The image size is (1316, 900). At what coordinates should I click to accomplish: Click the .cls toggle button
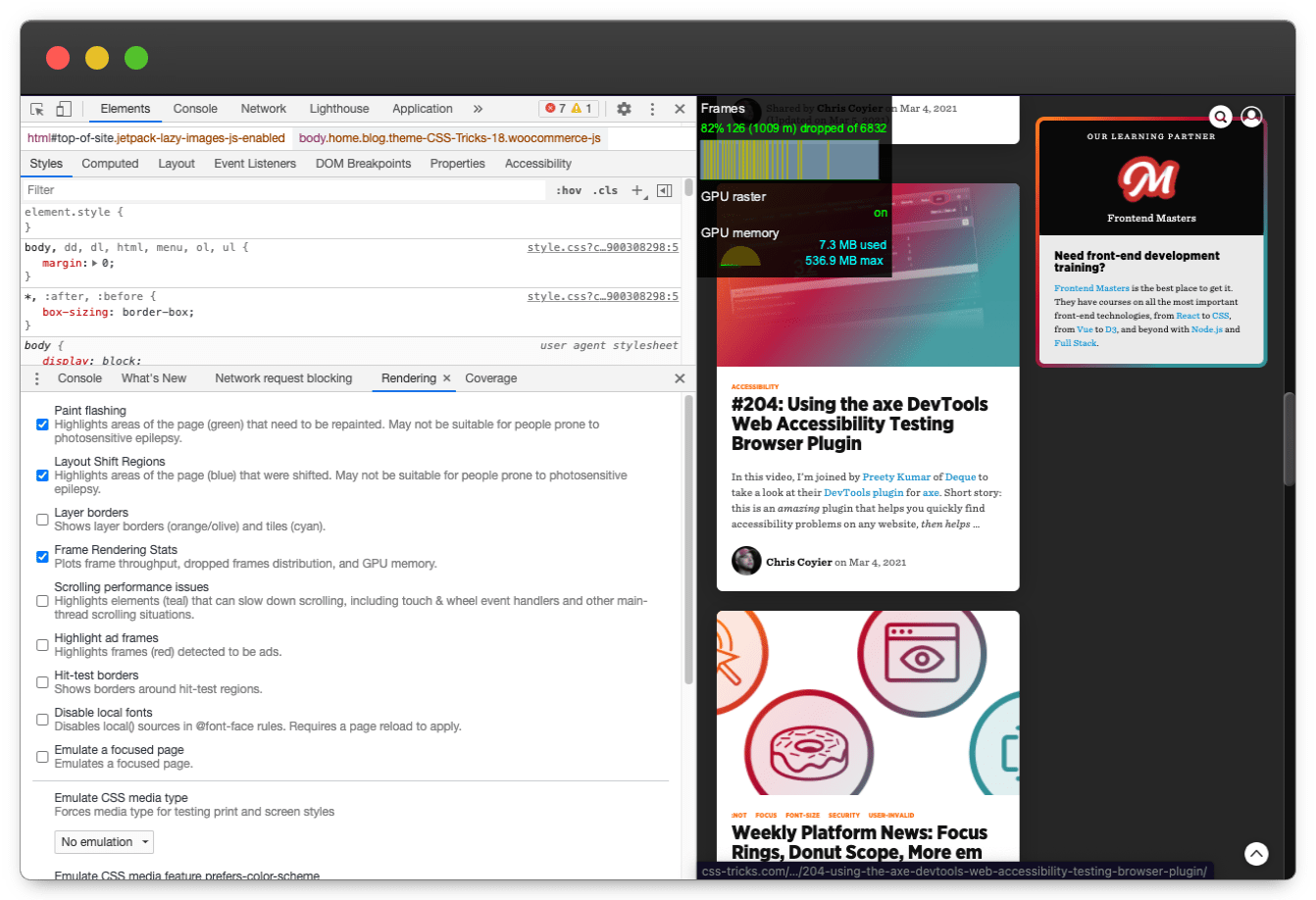click(x=606, y=190)
